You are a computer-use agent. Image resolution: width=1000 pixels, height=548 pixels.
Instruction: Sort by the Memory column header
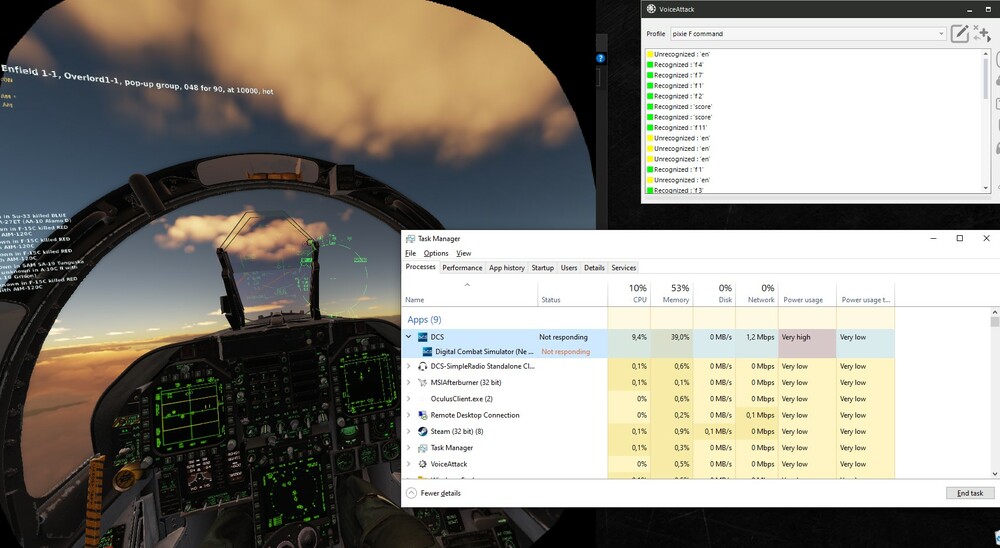[x=672, y=293]
